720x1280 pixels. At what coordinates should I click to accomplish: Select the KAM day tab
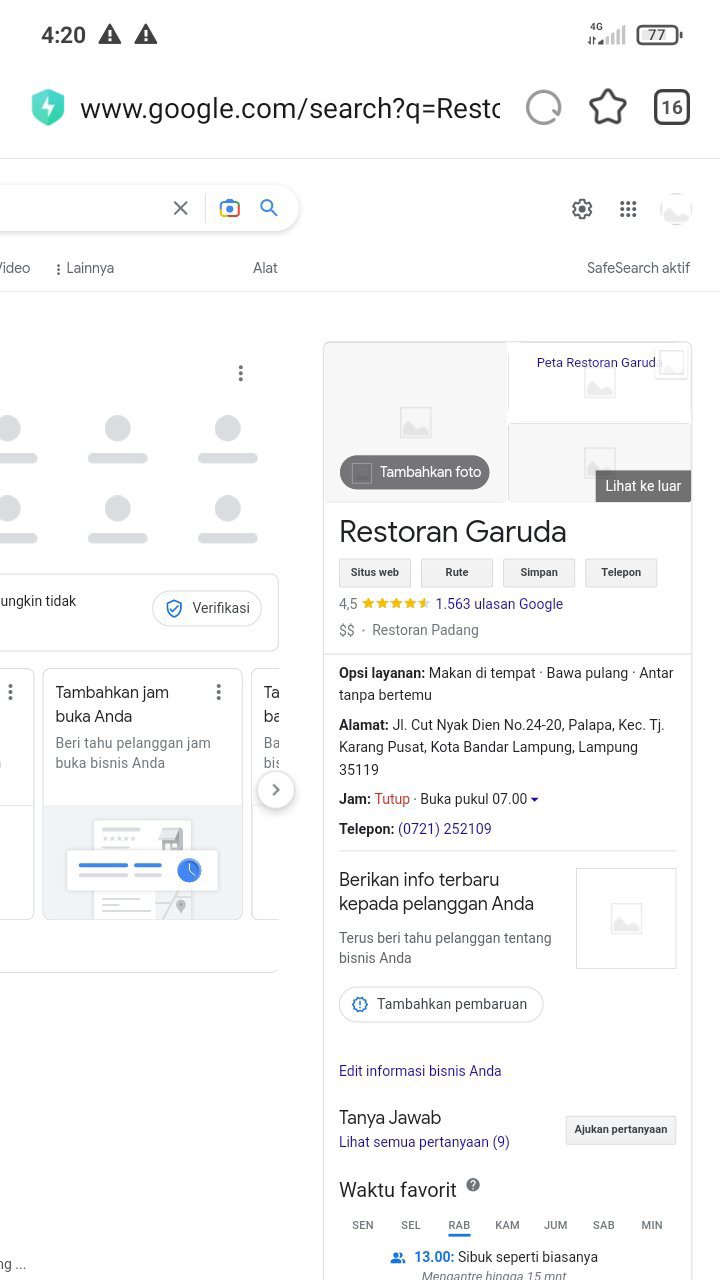(x=507, y=1225)
